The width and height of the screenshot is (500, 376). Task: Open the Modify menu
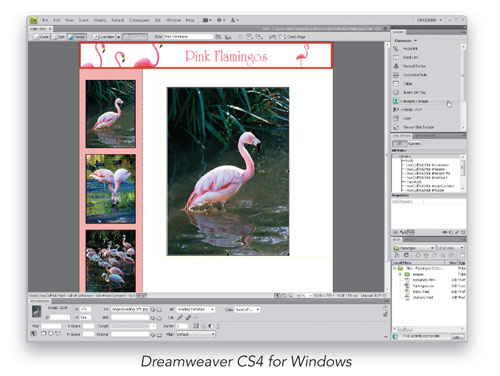point(100,20)
